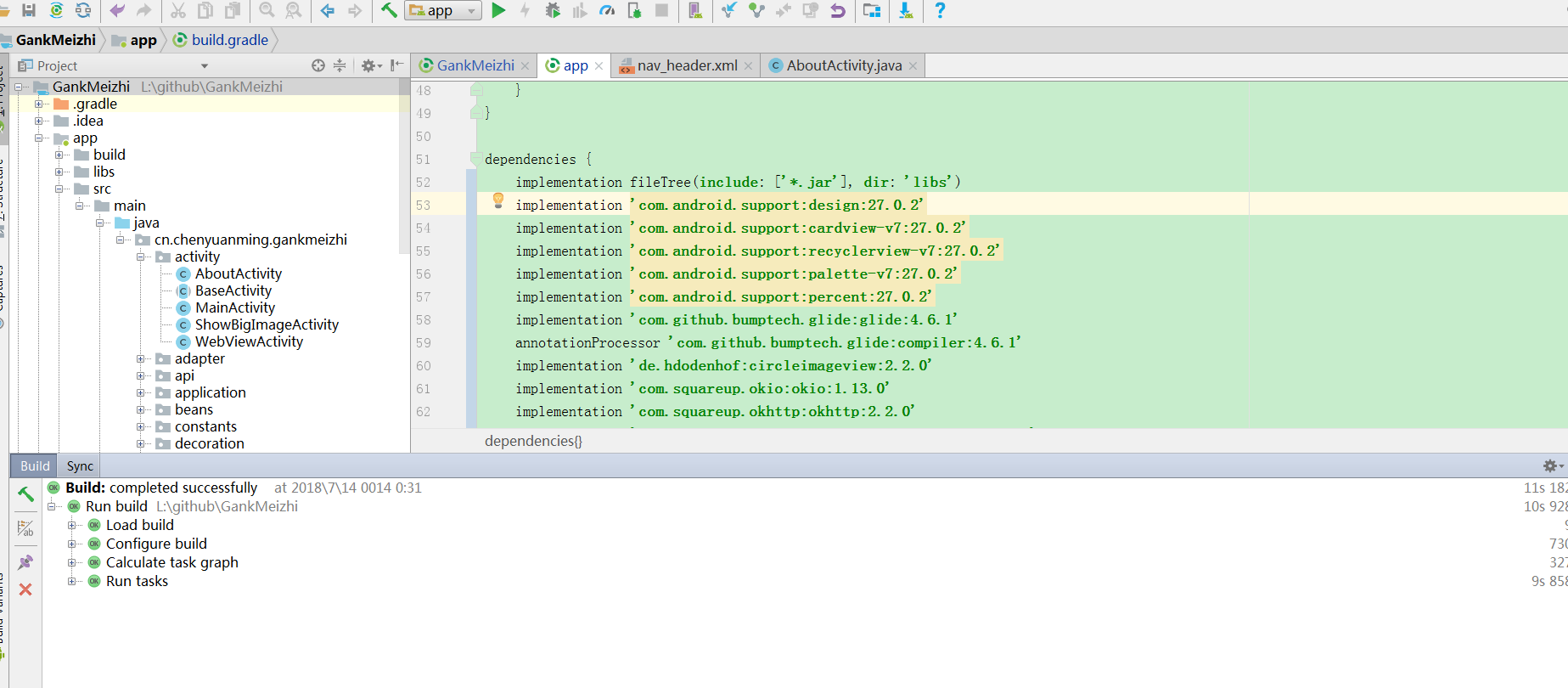Click Collapse All icon in Project panel
This screenshot has height=688, width=1568.
[x=340, y=65]
